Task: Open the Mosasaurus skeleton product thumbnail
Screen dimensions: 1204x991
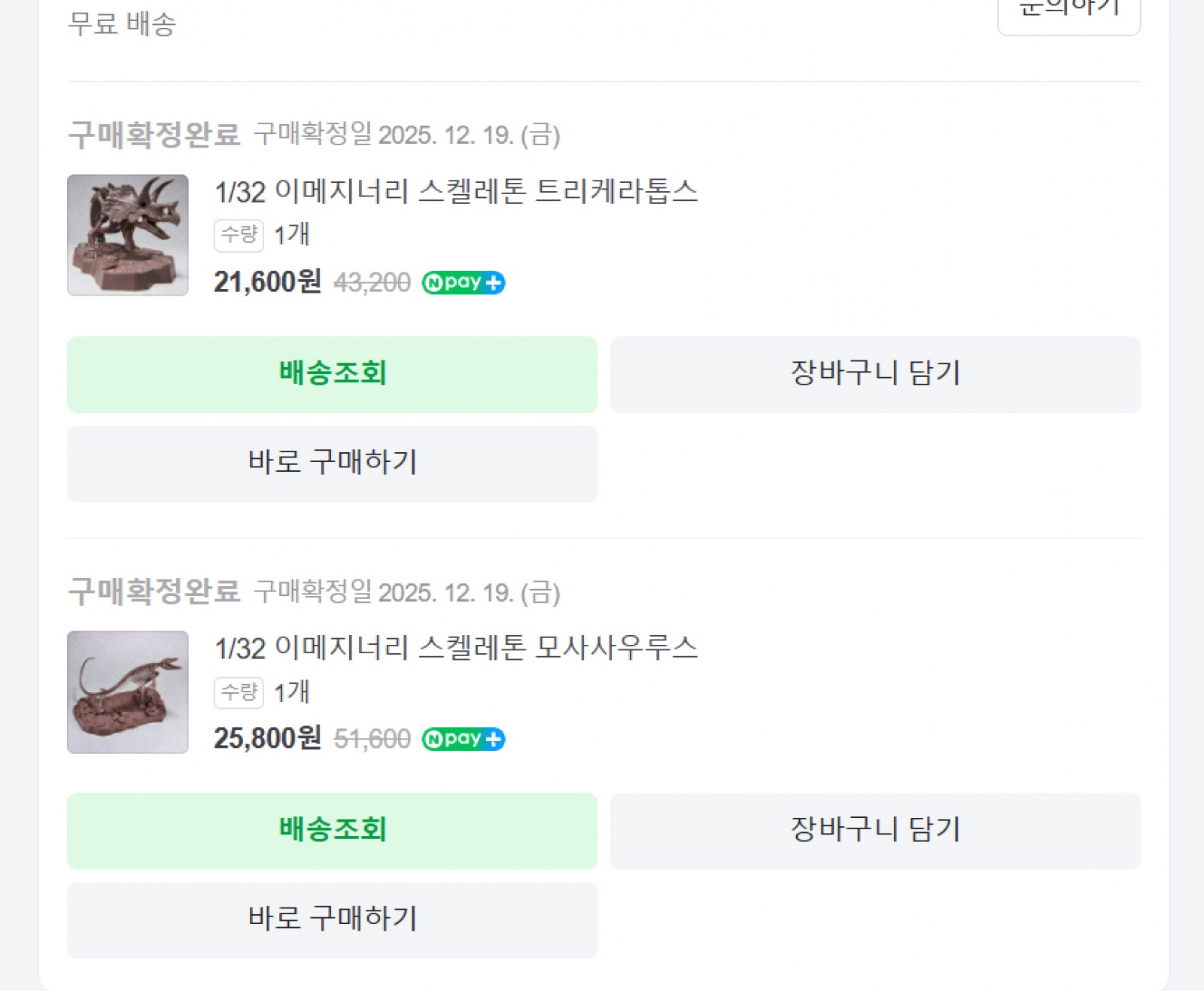Action: click(x=128, y=692)
